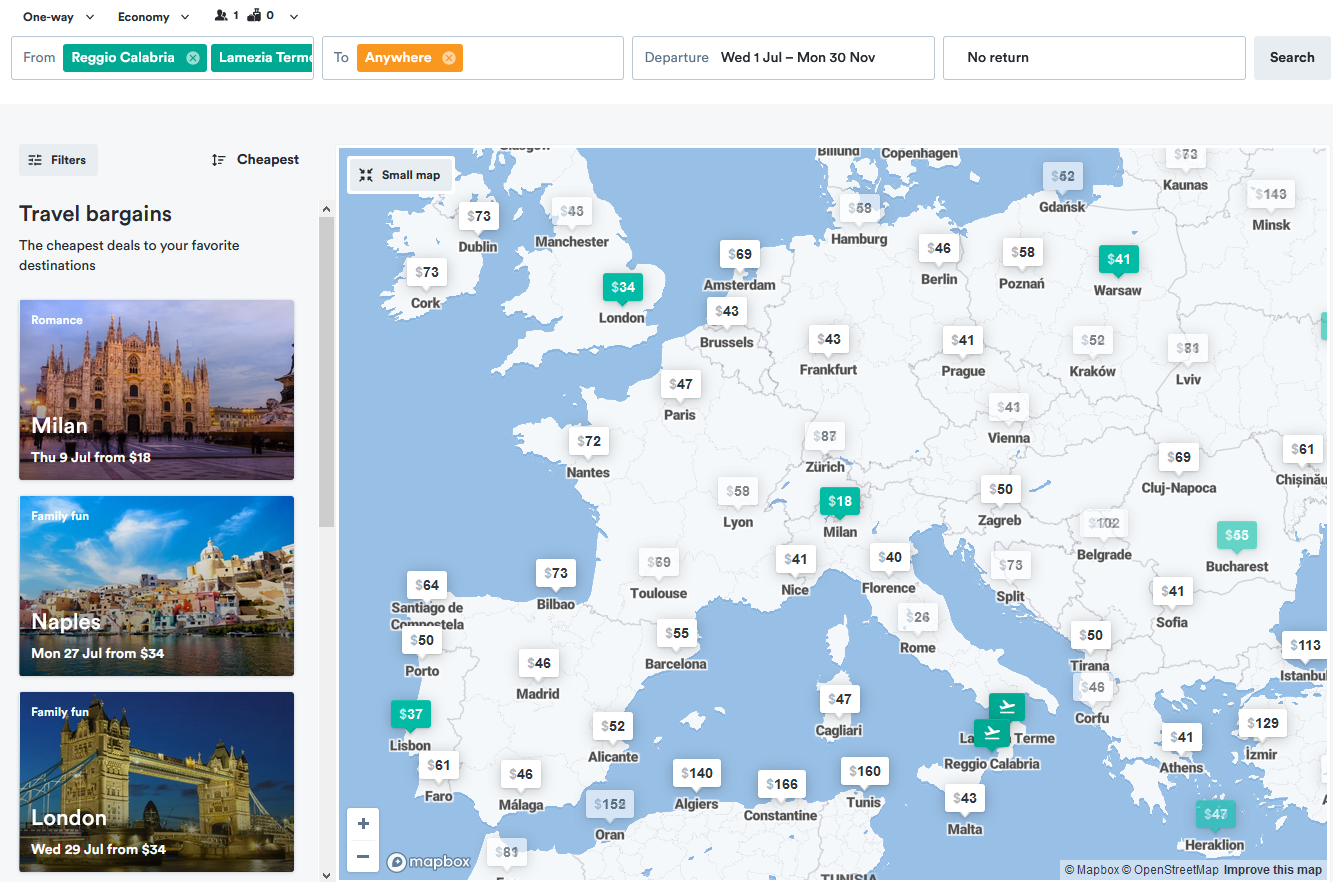Select the $41 Warsaw map price tag

1118,260
